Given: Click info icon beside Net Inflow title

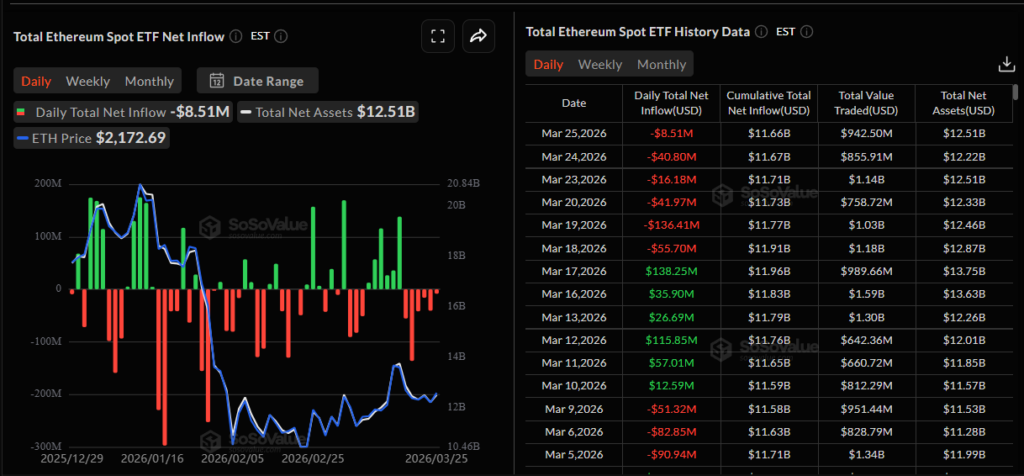Looking at the screenshot, I should click(235, 36).
